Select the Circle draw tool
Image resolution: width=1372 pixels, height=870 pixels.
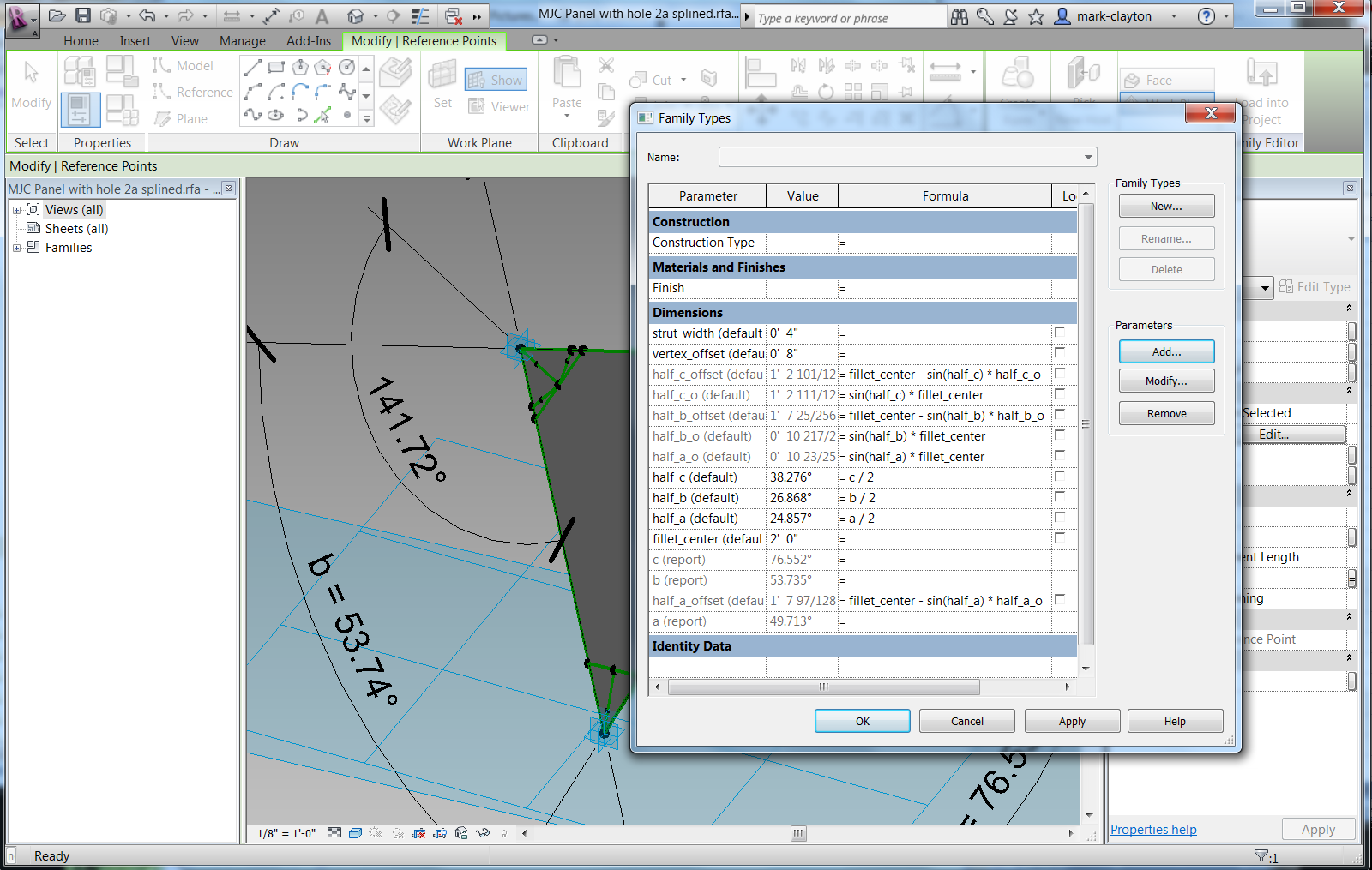click(x=346, y=67)
